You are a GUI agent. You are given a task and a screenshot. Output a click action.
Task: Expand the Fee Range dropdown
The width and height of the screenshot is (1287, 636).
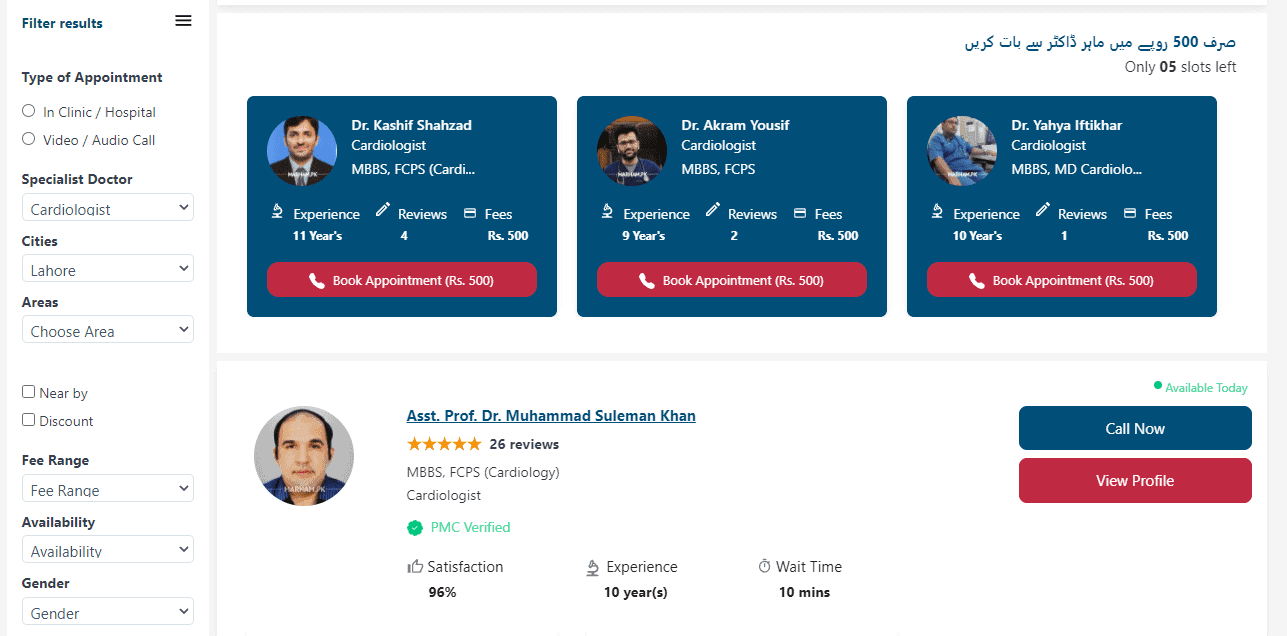point(108,489)
